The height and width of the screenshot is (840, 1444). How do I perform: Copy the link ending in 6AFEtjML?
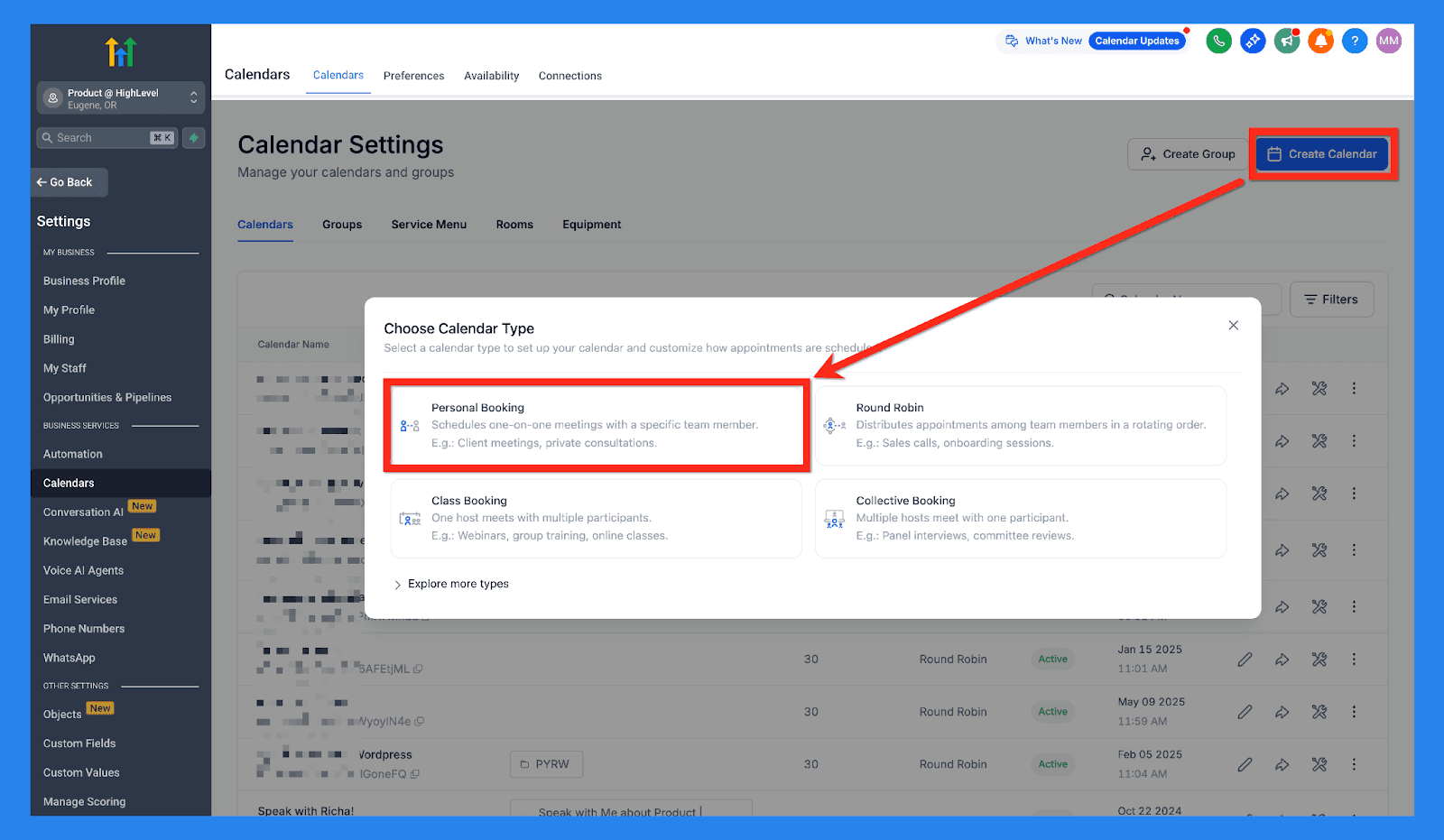coord(418,669)
